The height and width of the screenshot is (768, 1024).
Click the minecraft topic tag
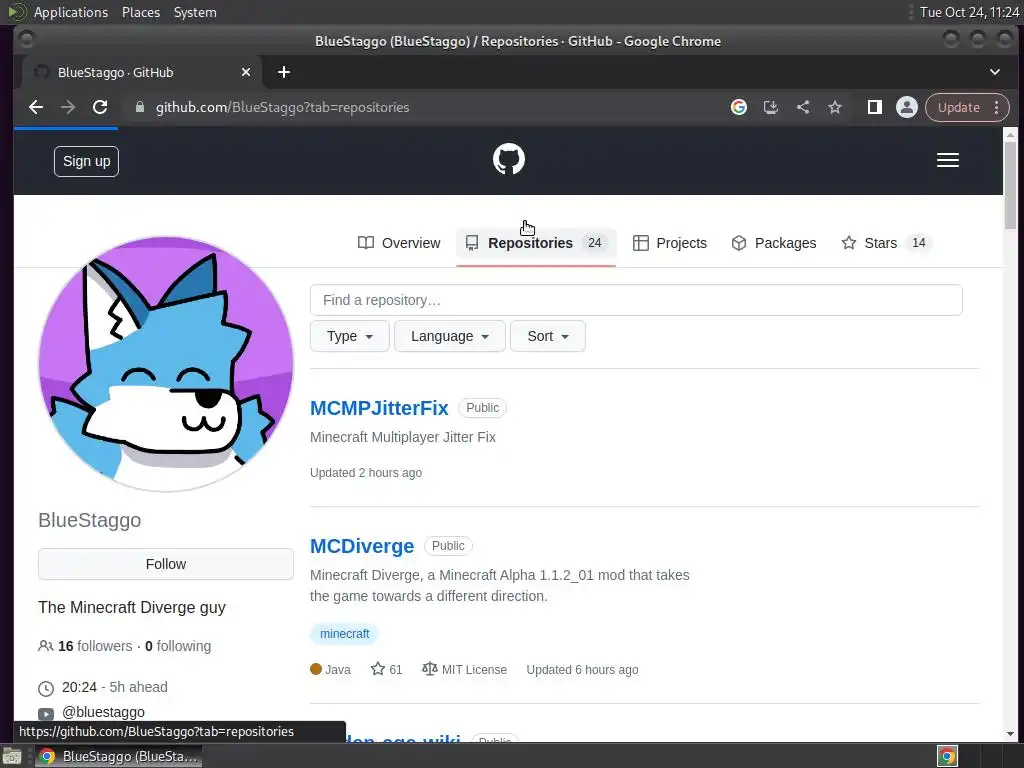click(344, 633)
